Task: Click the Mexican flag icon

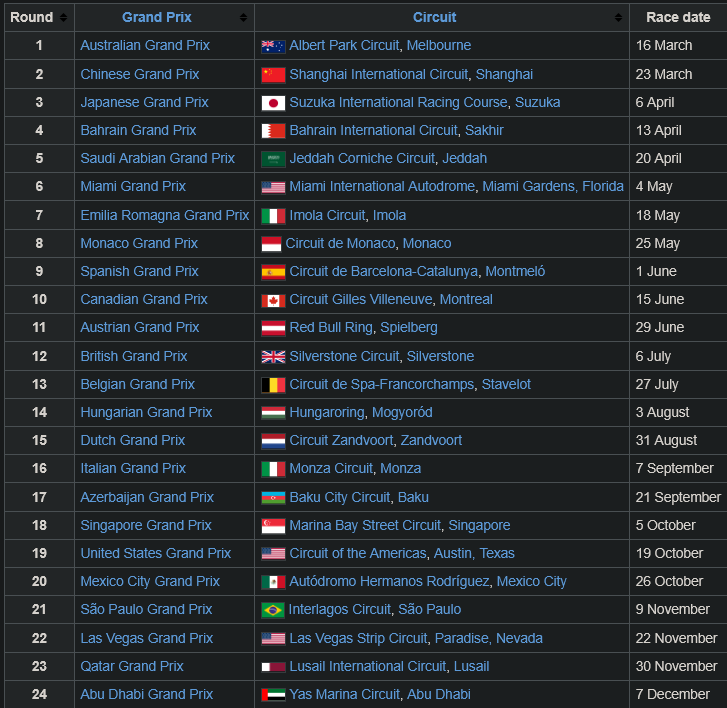Action: (x=273, y=582)
